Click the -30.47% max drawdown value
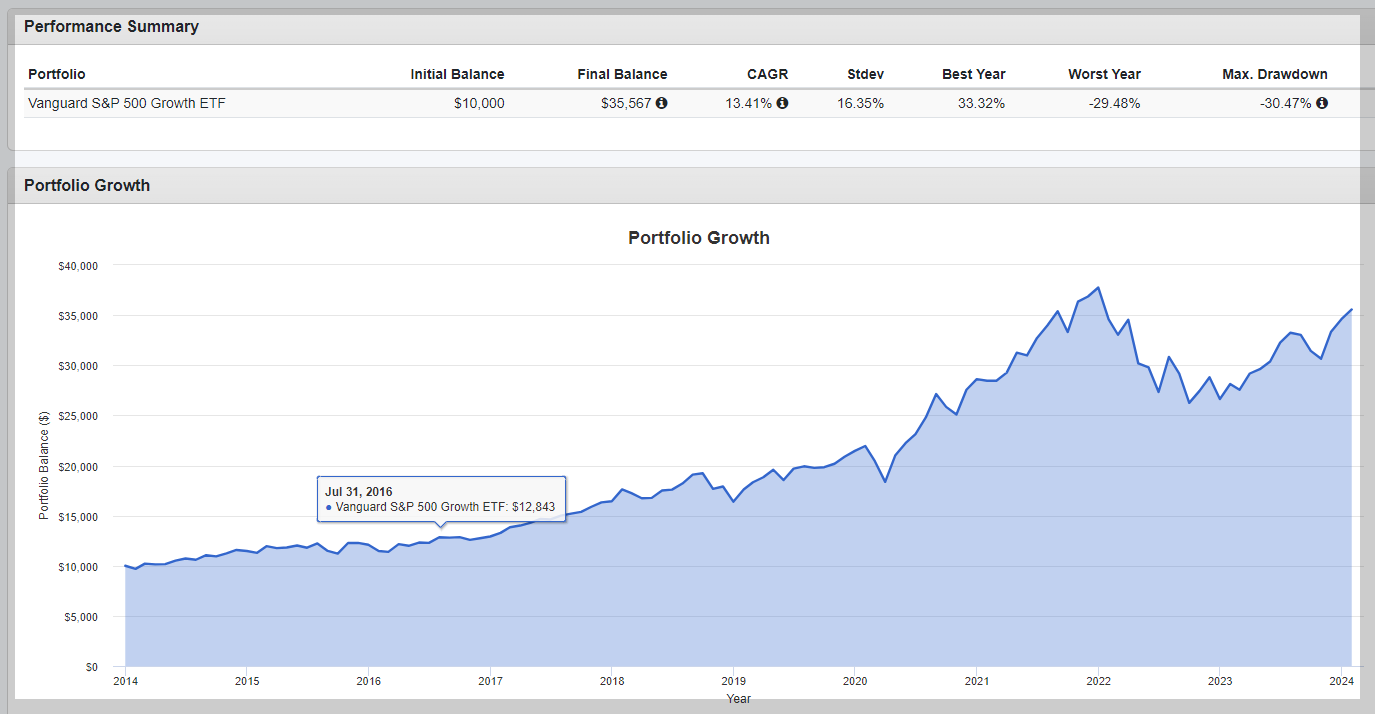 pos(1286,103)
